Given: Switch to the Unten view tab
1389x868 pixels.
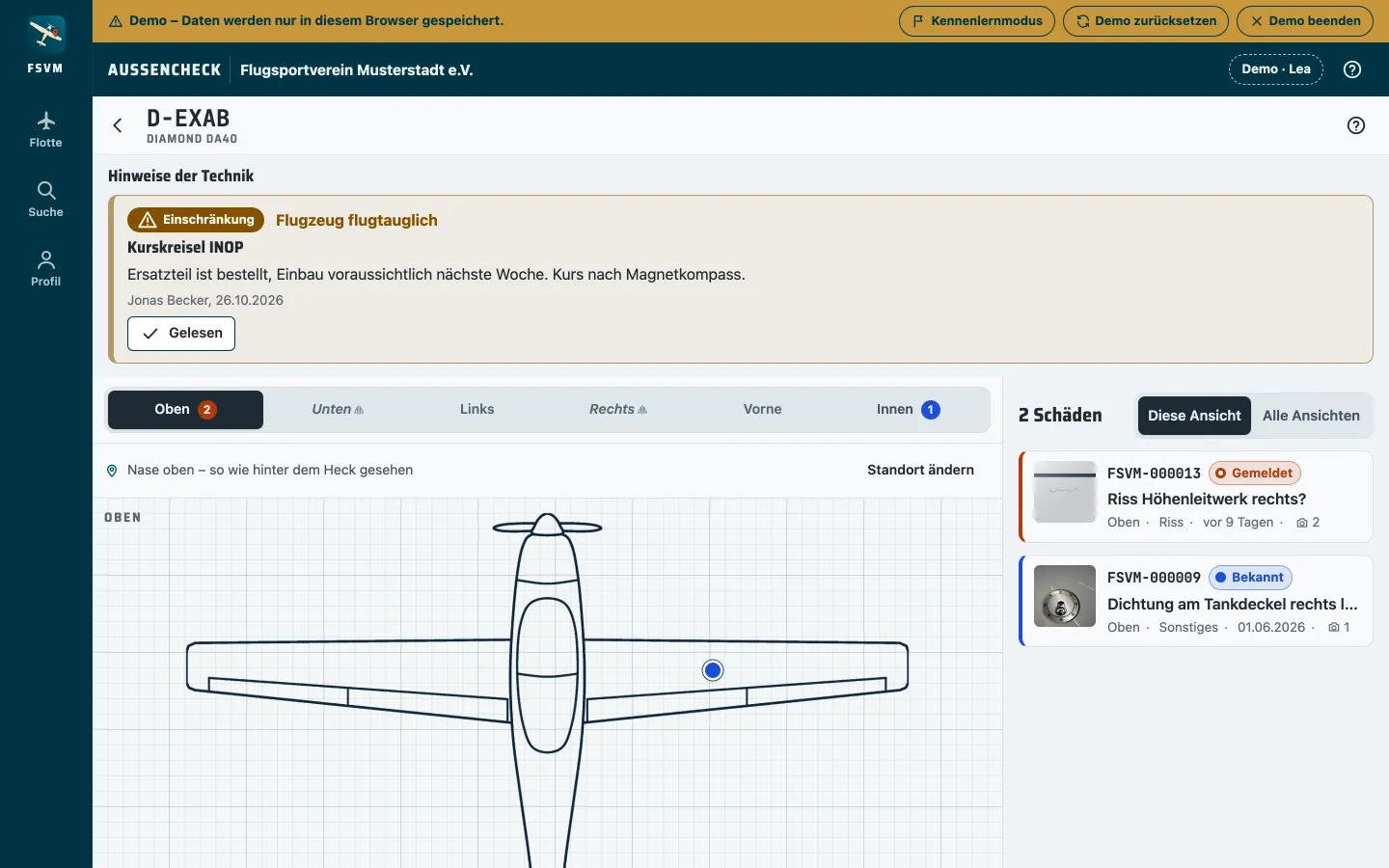Looking at the screenshot, I should click(338, 410).
